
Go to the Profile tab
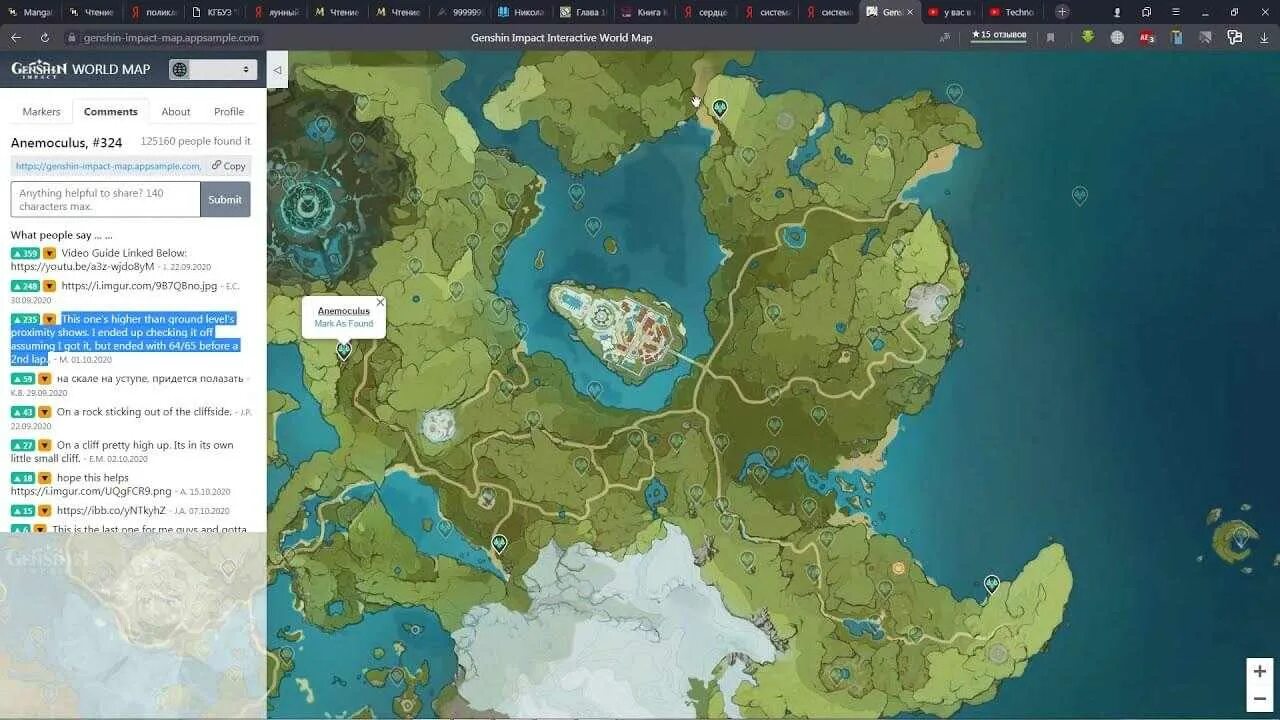[x=229, y=112]
